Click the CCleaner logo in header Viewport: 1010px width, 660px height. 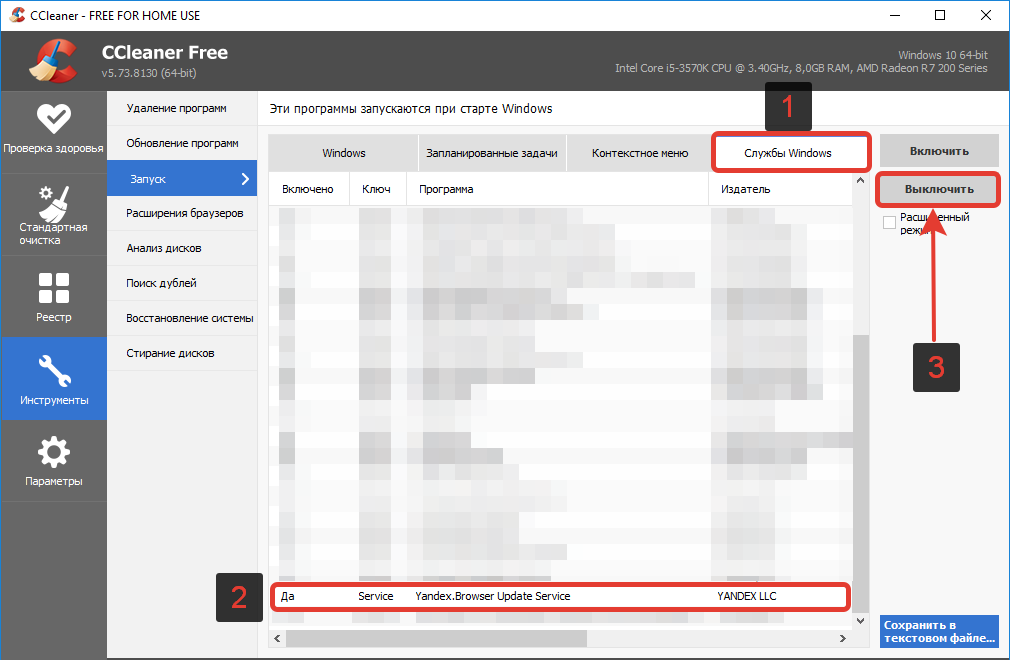(x=51, y=60)
